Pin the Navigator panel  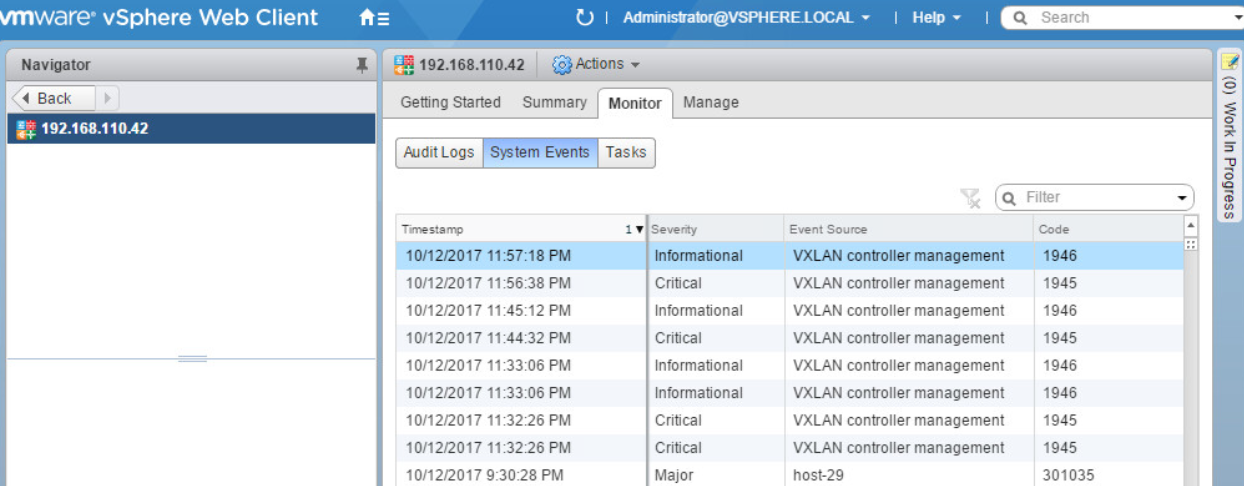pyautogui.click(x=362, y=65)
